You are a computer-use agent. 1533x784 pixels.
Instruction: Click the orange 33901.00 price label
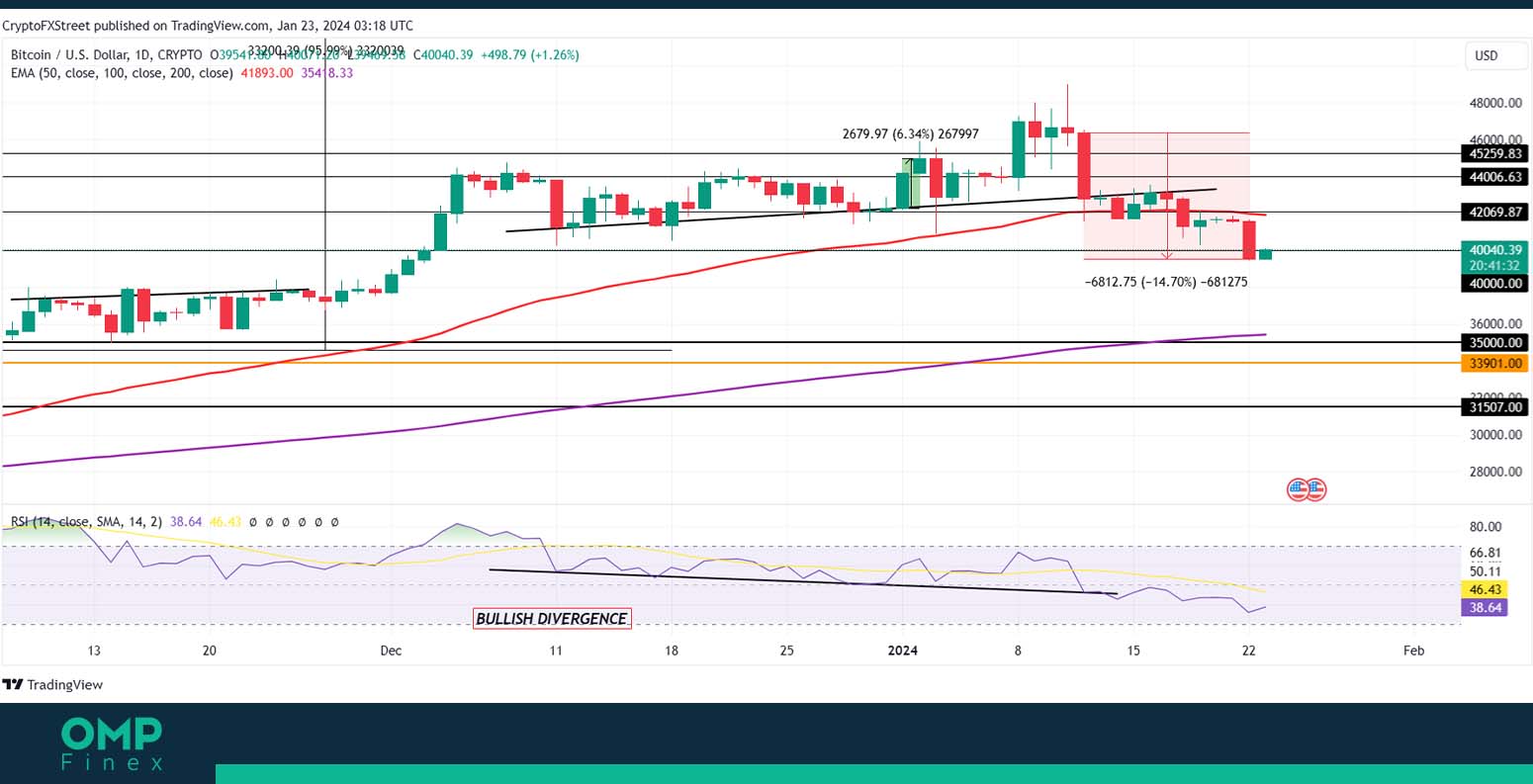pos(1493,363)
